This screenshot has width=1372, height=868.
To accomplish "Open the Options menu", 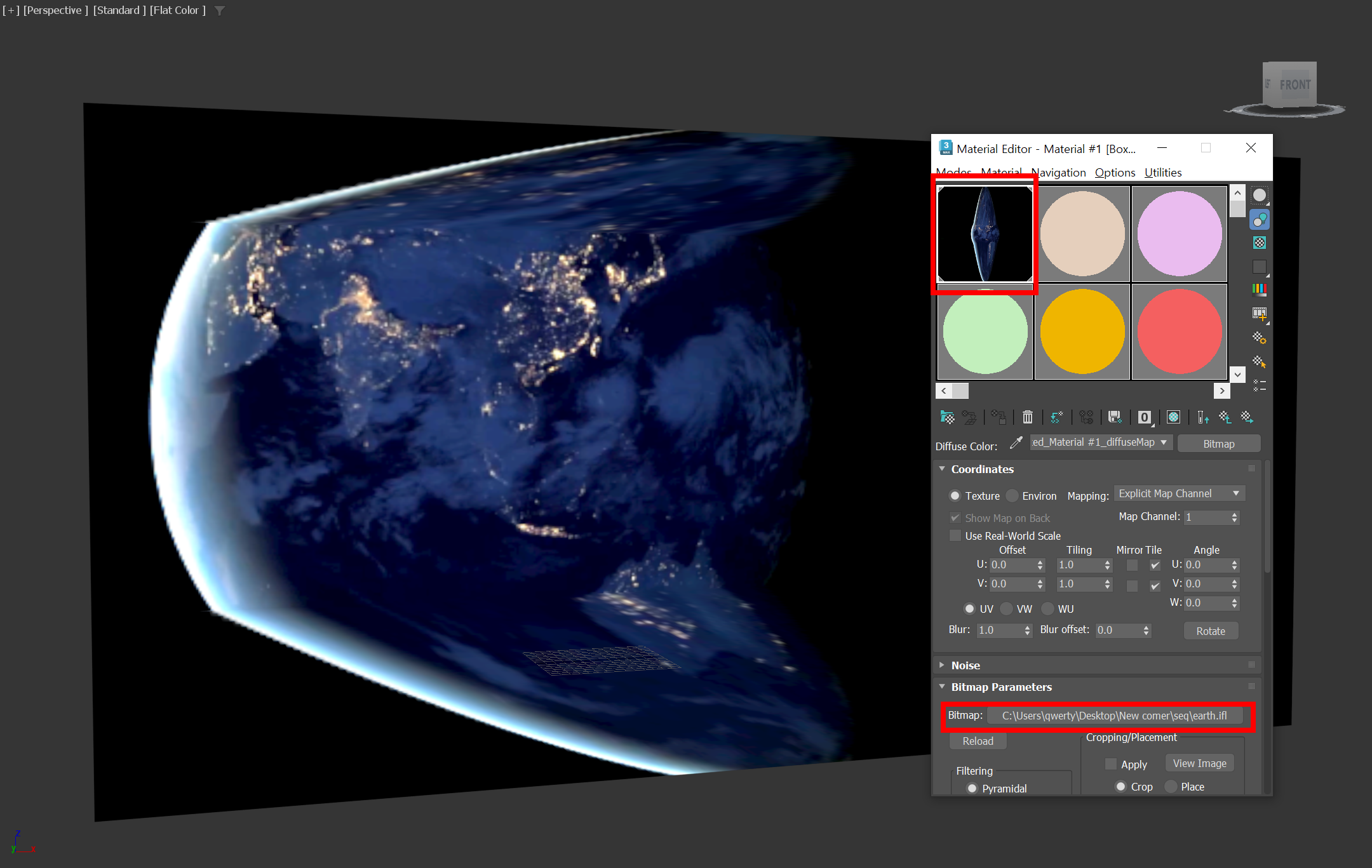I will tap(1114, 173).
